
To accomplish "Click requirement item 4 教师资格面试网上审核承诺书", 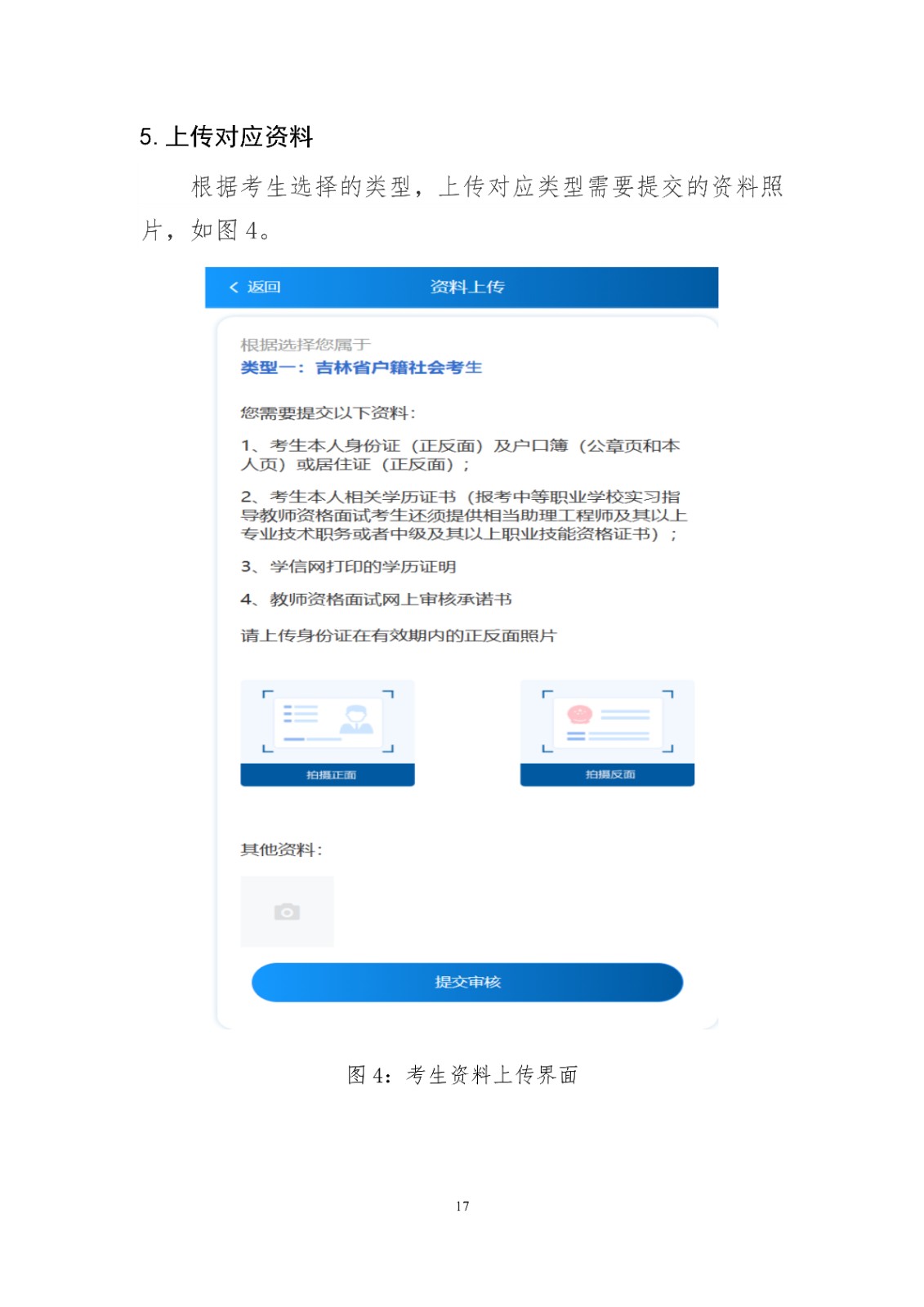I will click(376, 599).
